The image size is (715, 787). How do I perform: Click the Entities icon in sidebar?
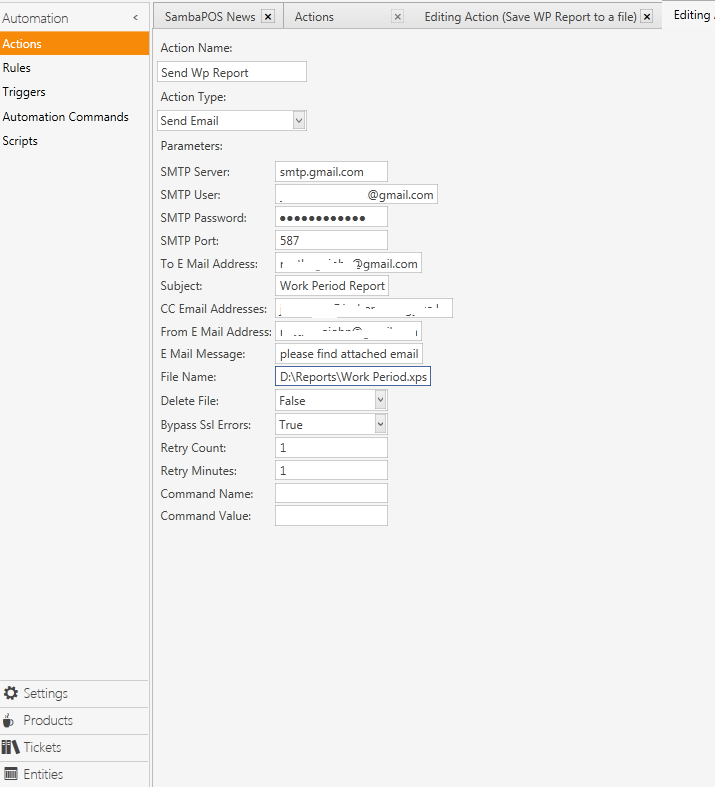coord(11,774)
